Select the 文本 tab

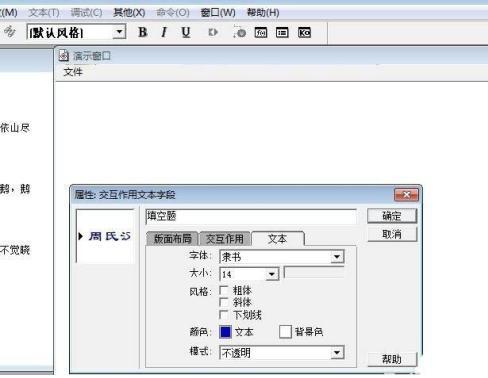tap(277, 239)
